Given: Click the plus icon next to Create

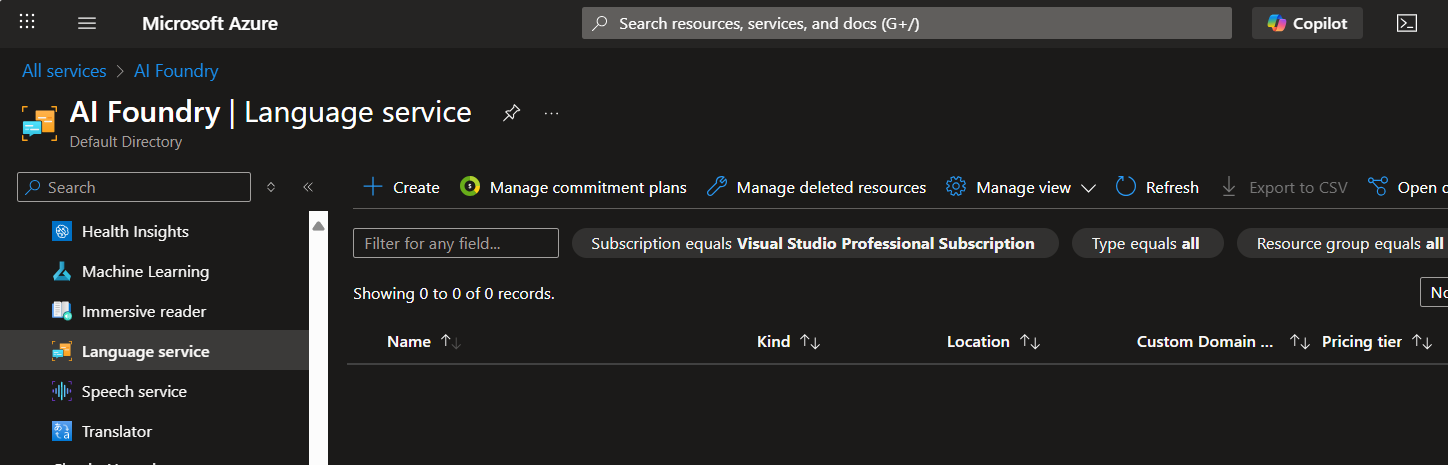Looking at the screenshot, I should [372, 187].
